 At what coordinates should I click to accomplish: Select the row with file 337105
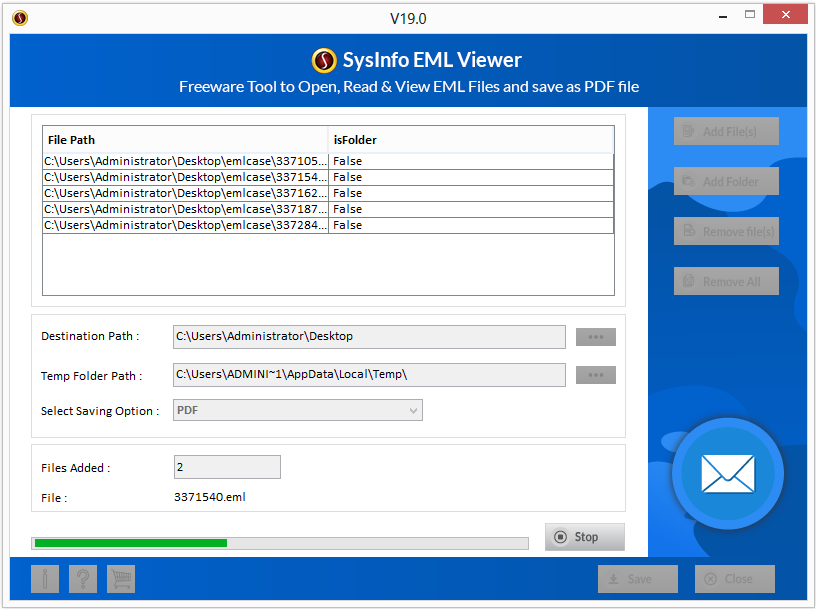point(328,161)
